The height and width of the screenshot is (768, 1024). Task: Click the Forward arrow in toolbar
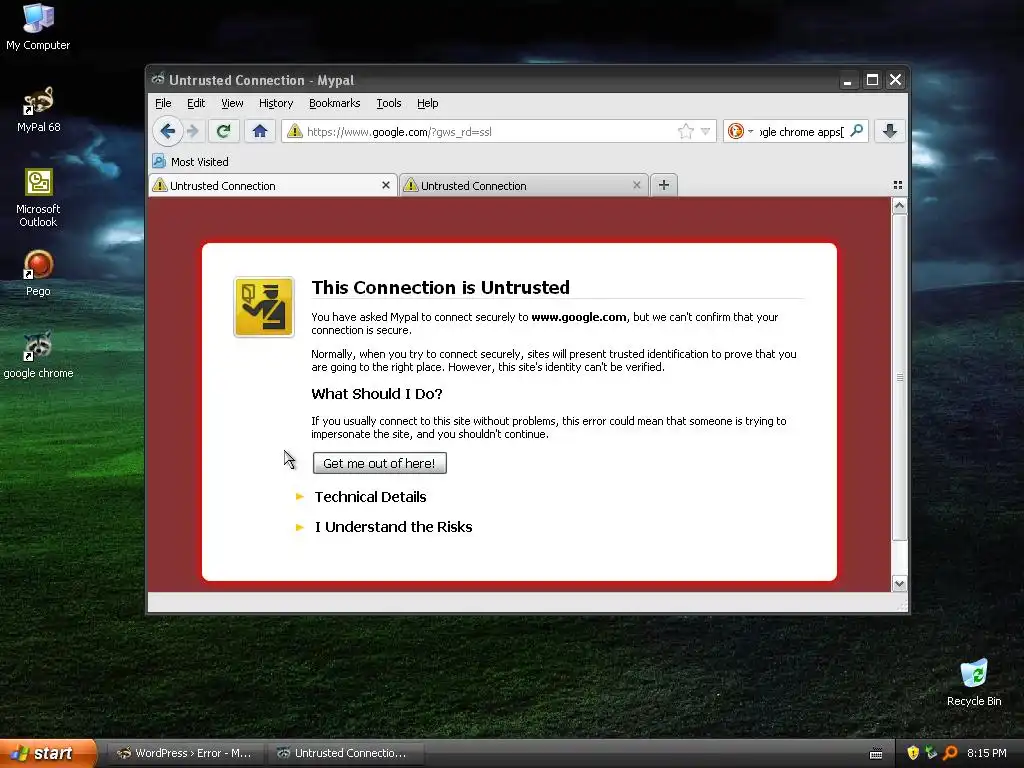(x=193, y=131)
